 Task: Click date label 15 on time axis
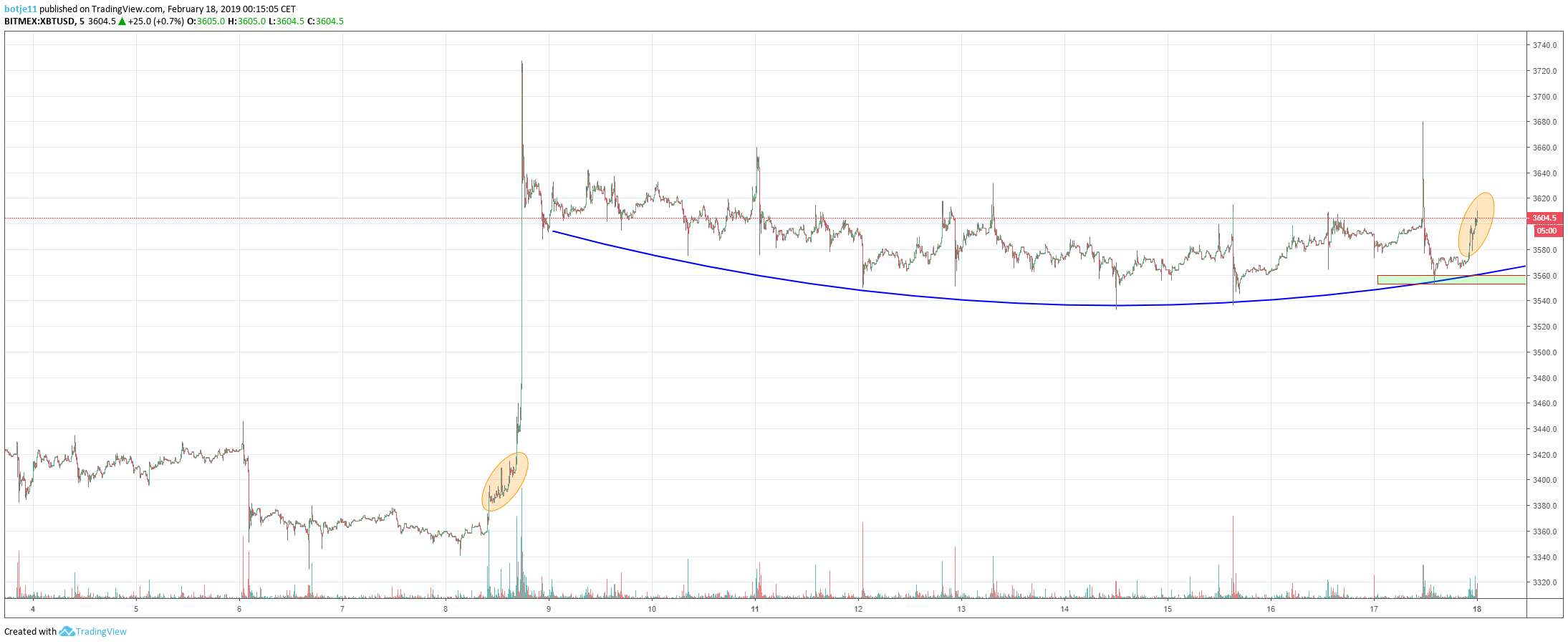[1168, 610]
